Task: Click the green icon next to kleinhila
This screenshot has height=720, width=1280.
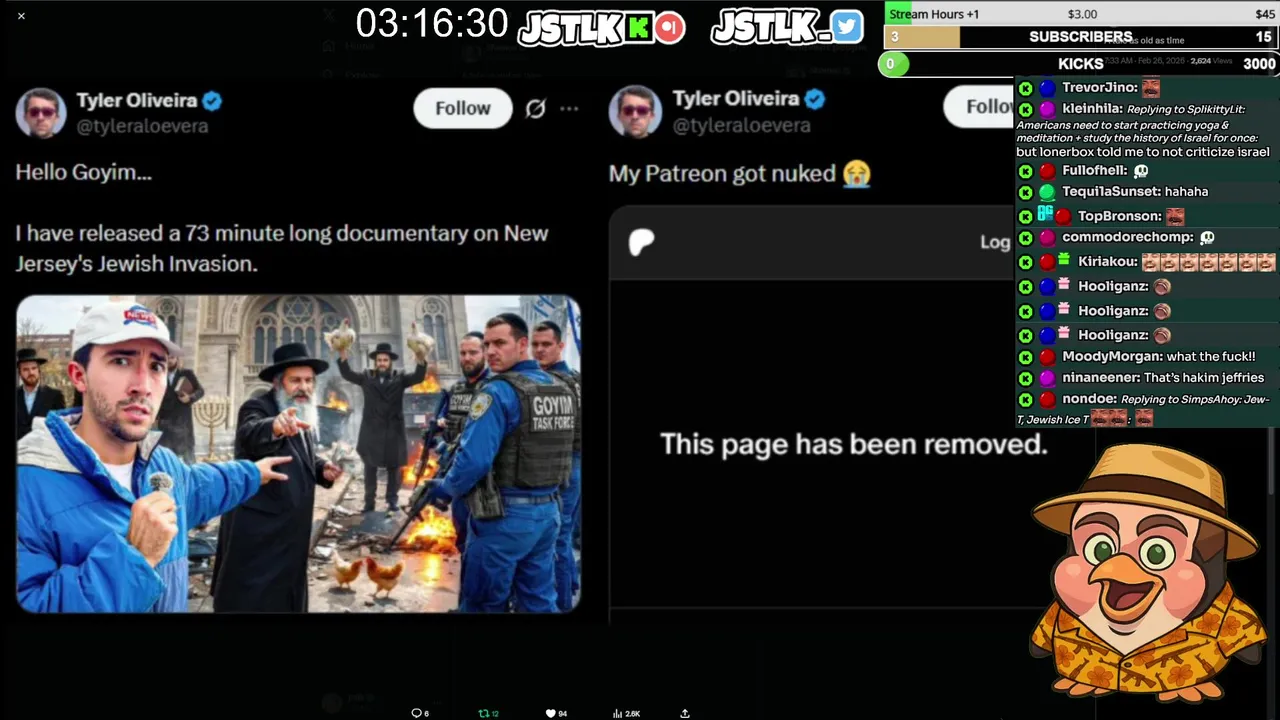Action: [x=1025, y=109]
